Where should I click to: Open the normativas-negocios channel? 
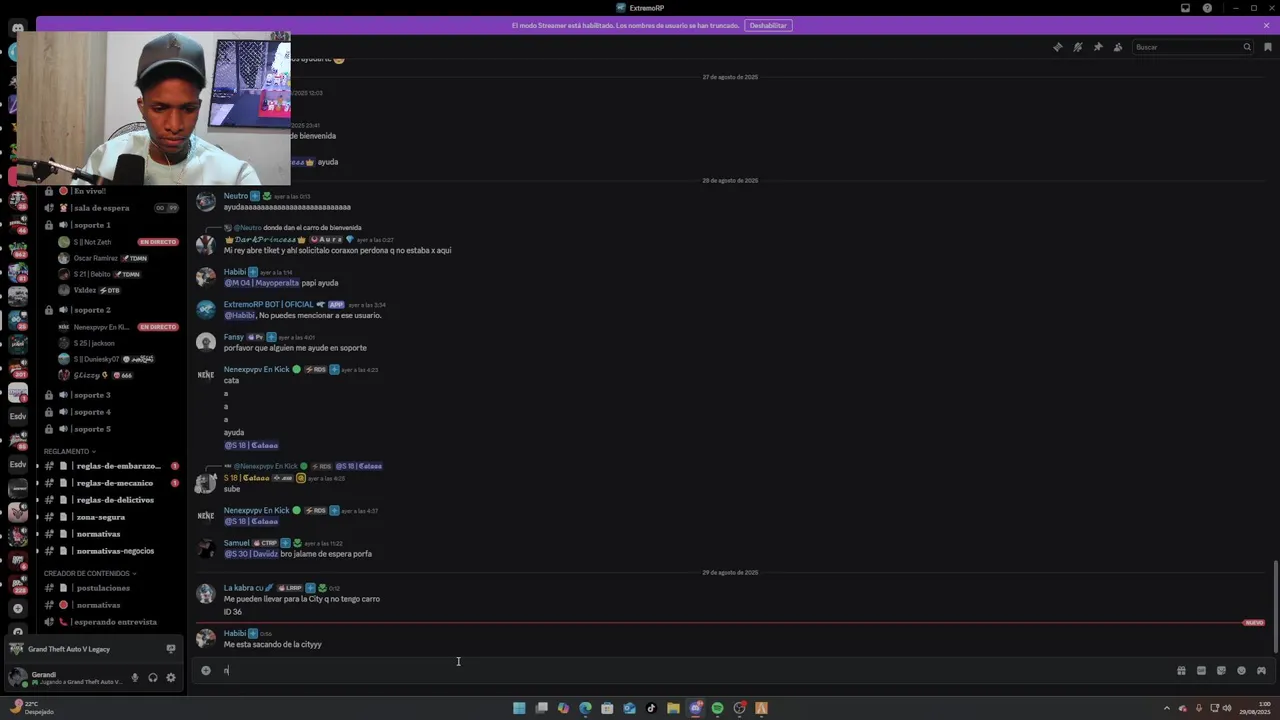(110, 551)
